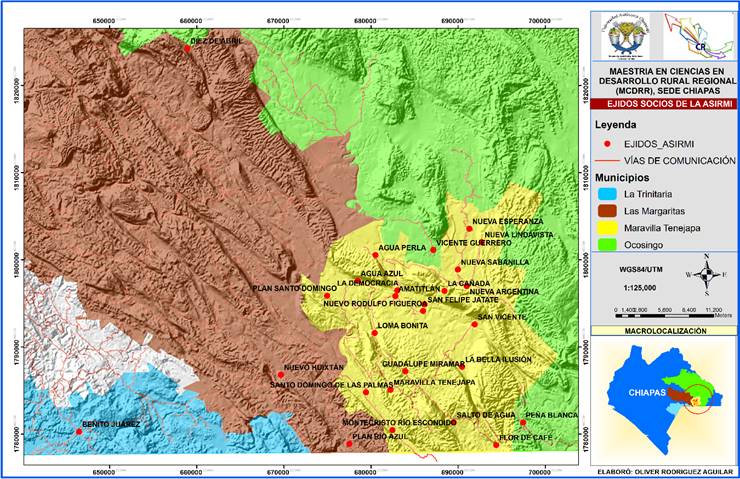
Task: Click the Nuevo Huixtan red marker
Action: pyautogui.click(x=280, y=375)
